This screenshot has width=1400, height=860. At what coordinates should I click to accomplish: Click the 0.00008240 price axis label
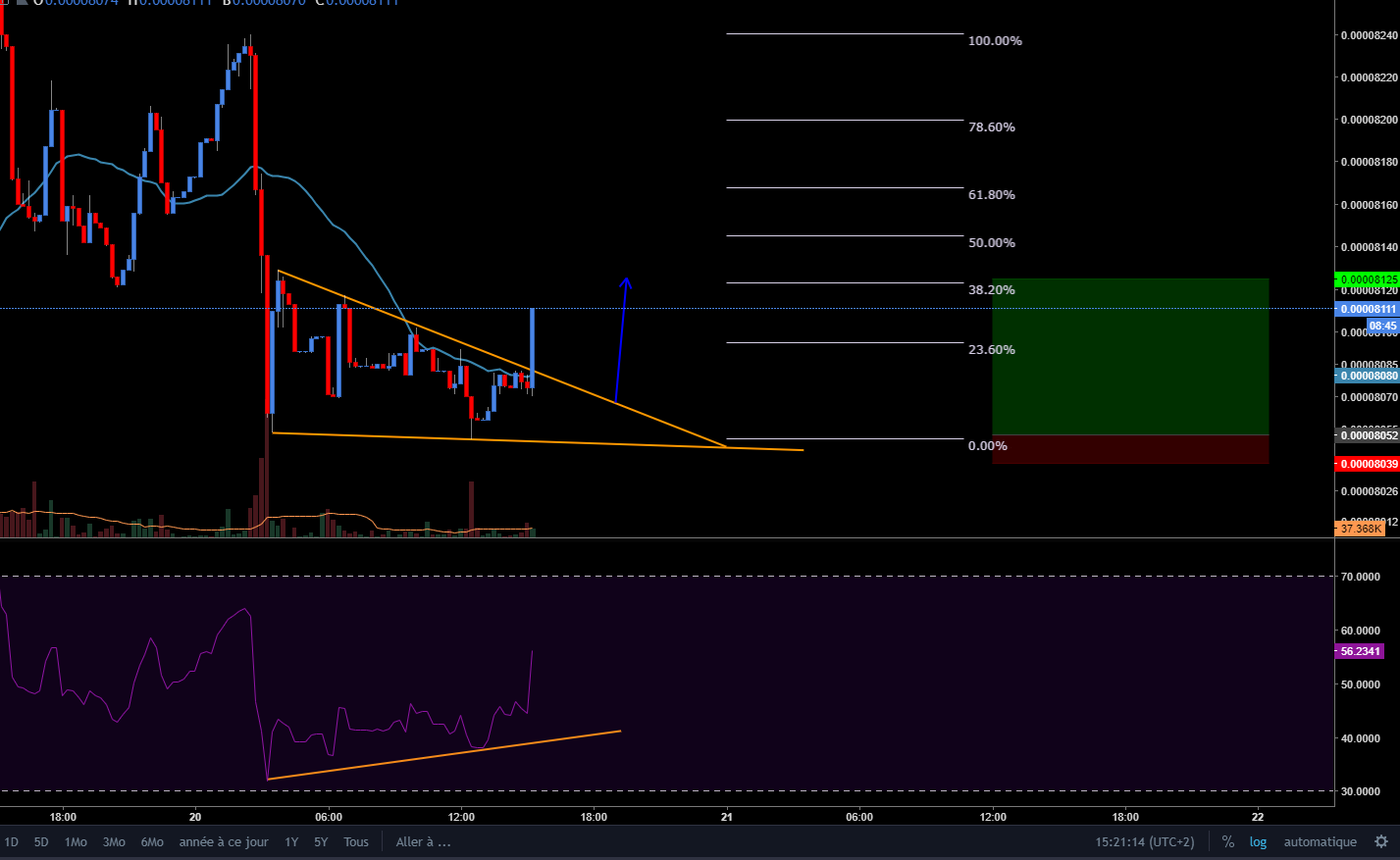pyautogui.click(x=1370, y=35)
